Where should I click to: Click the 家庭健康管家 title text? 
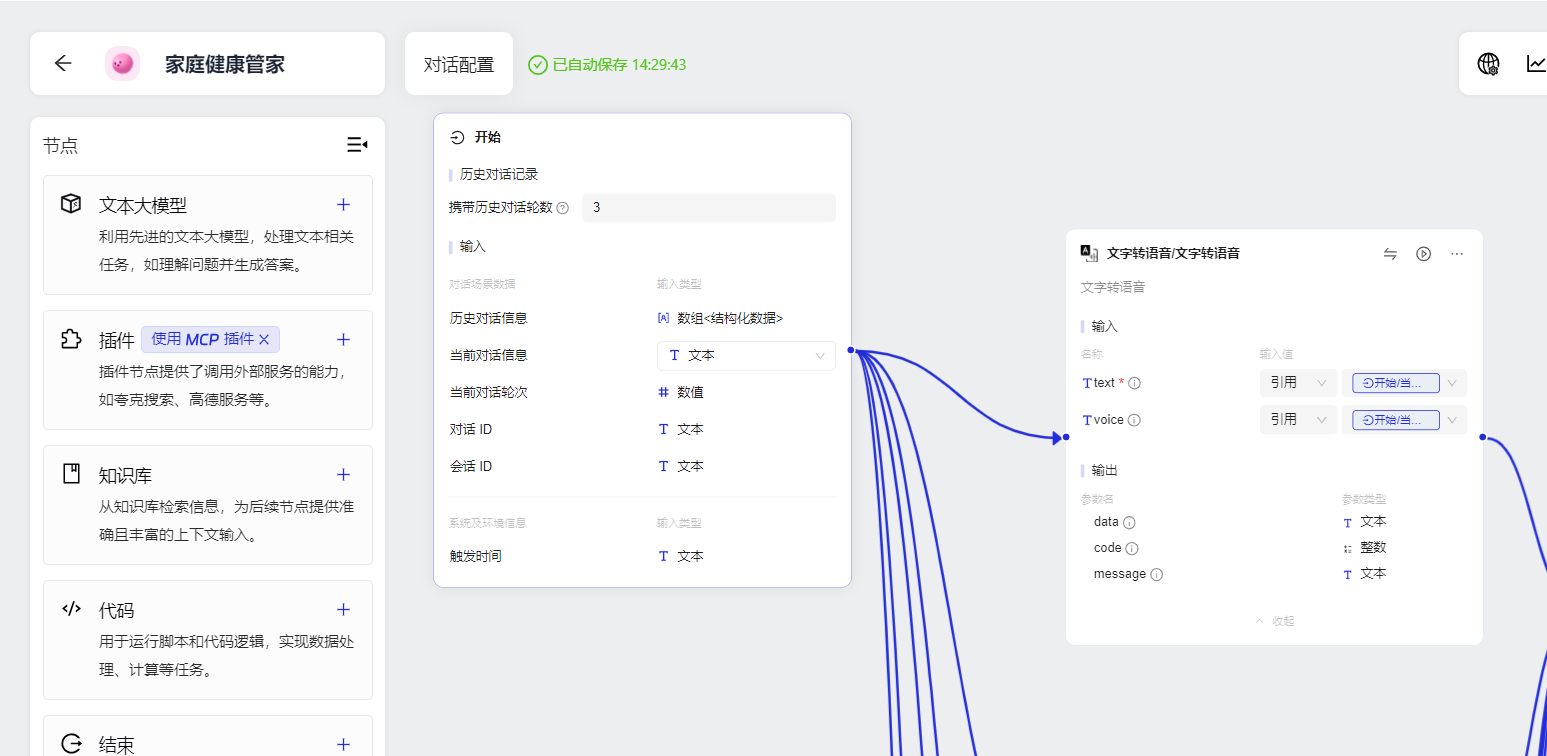click(225, 64)
